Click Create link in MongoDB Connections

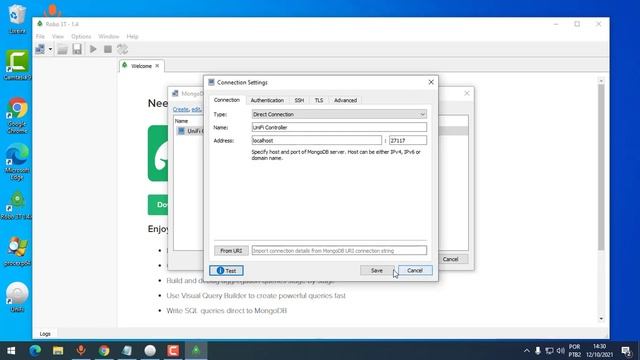(180, 109)
